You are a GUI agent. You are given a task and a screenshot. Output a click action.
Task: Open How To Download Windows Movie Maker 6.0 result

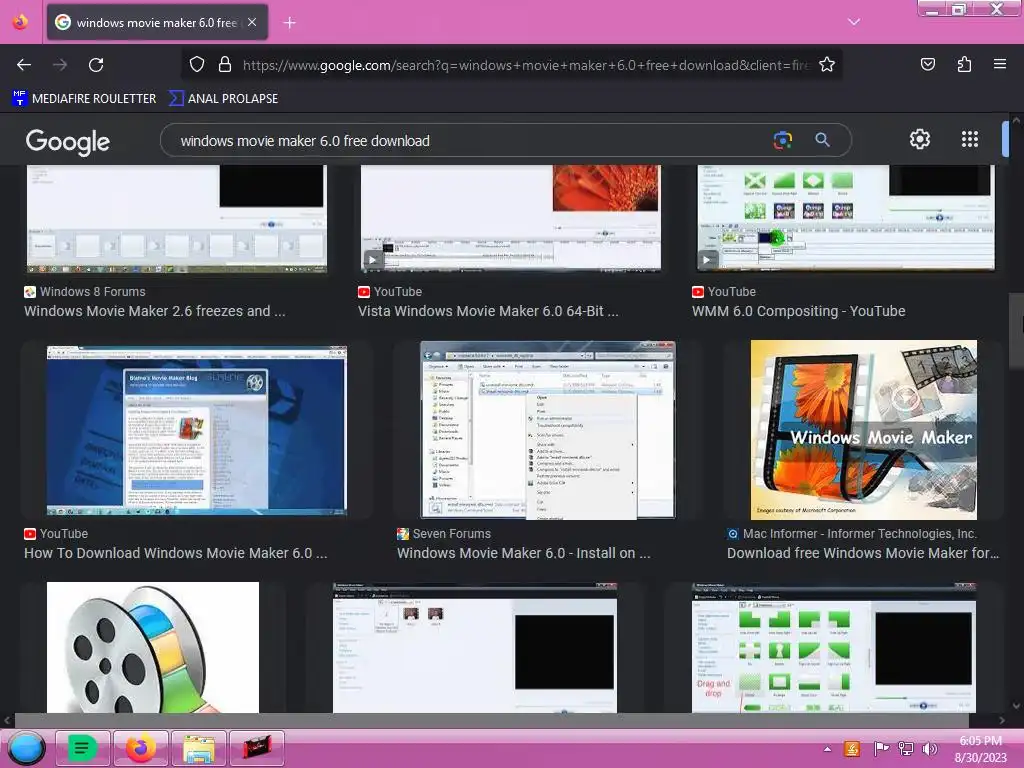[176, 553]
